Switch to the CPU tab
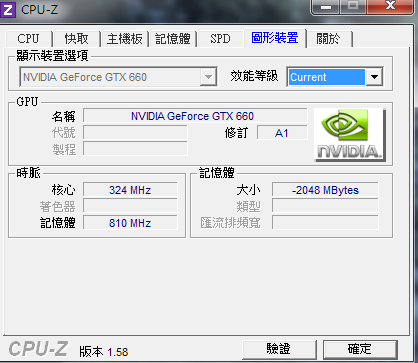418x363 pixels. coord(28,39)
